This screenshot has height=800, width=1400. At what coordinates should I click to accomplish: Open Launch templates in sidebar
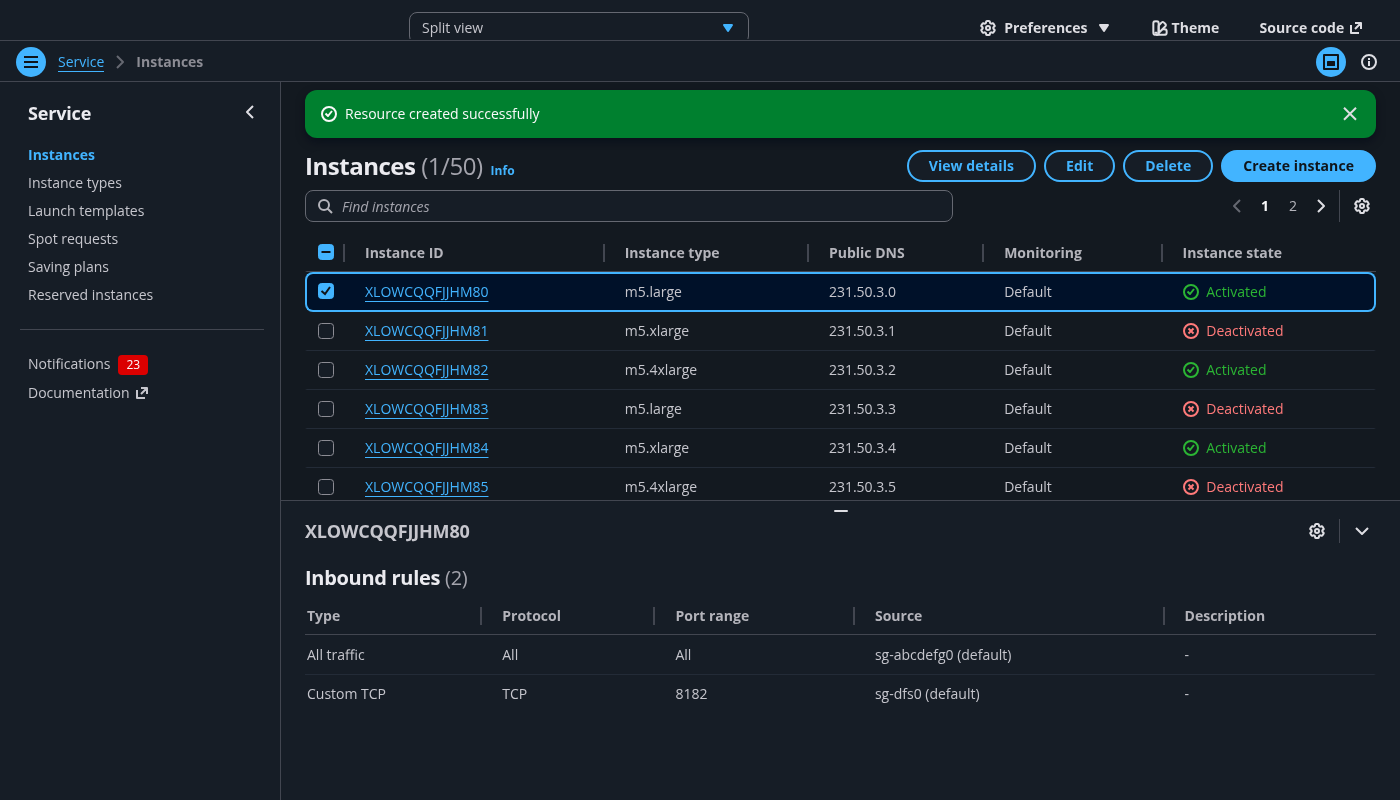click(x=86, y=211)
